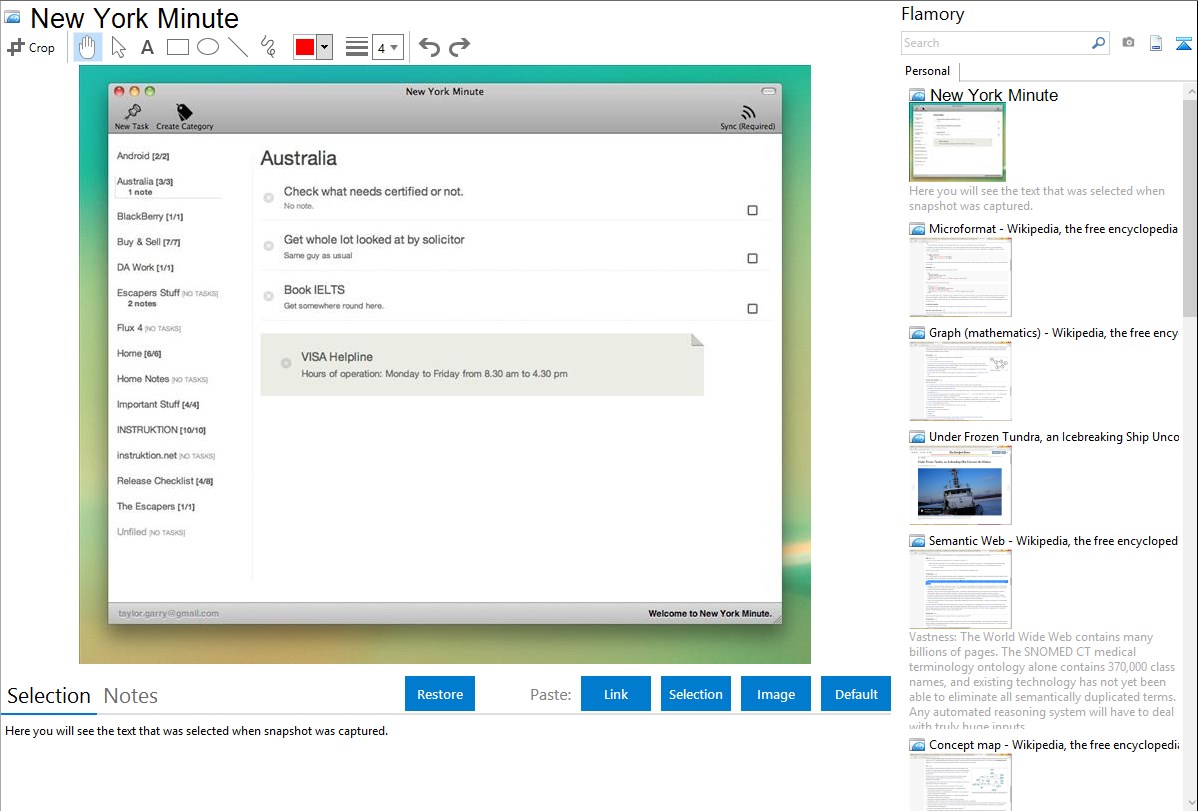1198x811 pixels.
Task: Click the document page icon
Action: [1156, 43]
